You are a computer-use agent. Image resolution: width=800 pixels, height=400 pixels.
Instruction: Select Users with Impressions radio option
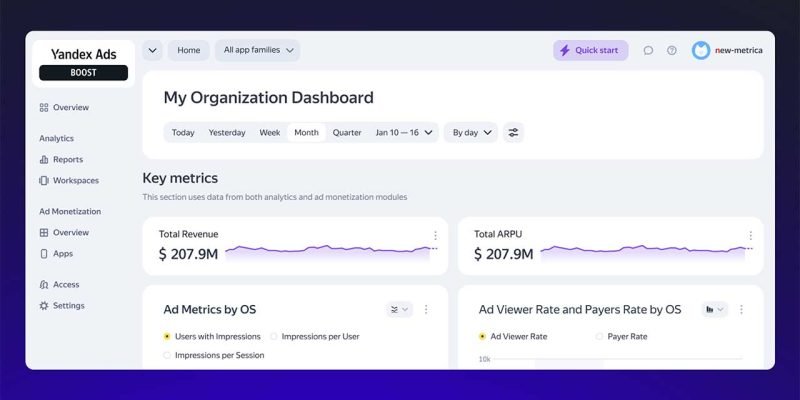point(167,337)
